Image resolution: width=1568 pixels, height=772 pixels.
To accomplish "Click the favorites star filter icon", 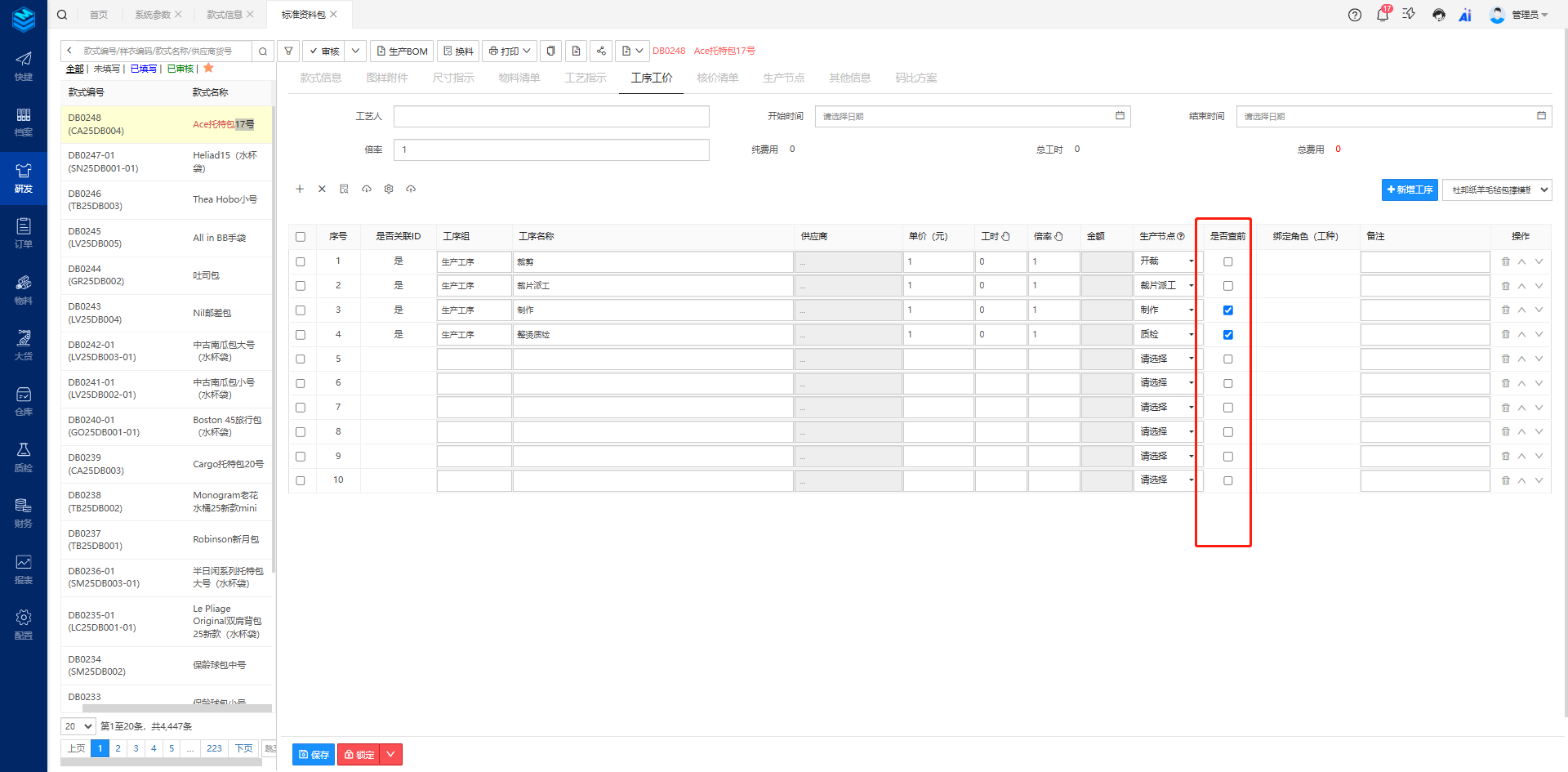I will click(x=208, y=69).
